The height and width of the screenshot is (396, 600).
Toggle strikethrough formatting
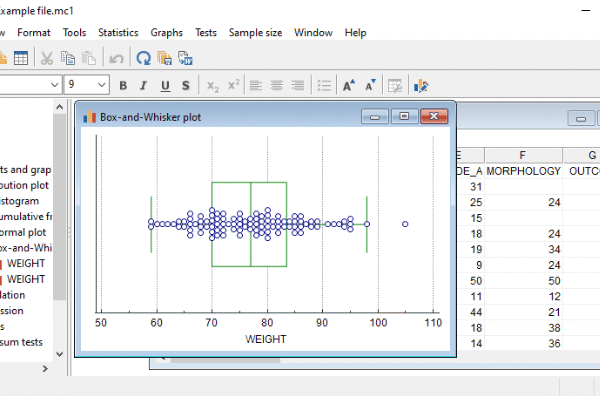[186, 85]
